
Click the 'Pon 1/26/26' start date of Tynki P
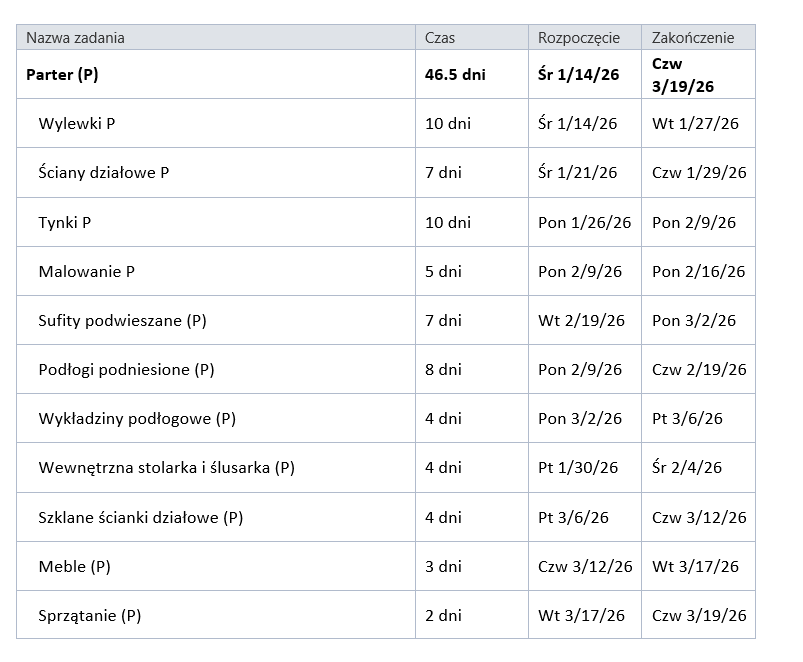[x=584, y=223]
